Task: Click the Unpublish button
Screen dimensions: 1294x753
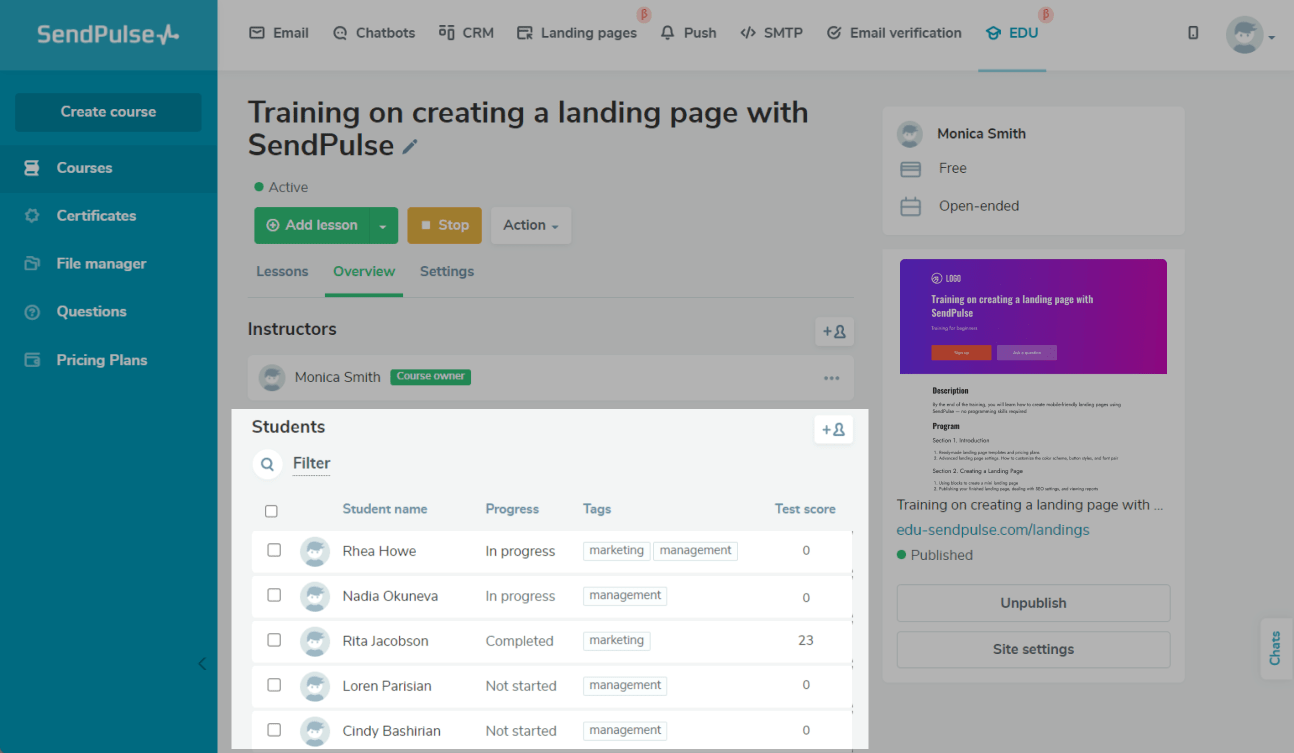Action: (x=1033, y=604)
